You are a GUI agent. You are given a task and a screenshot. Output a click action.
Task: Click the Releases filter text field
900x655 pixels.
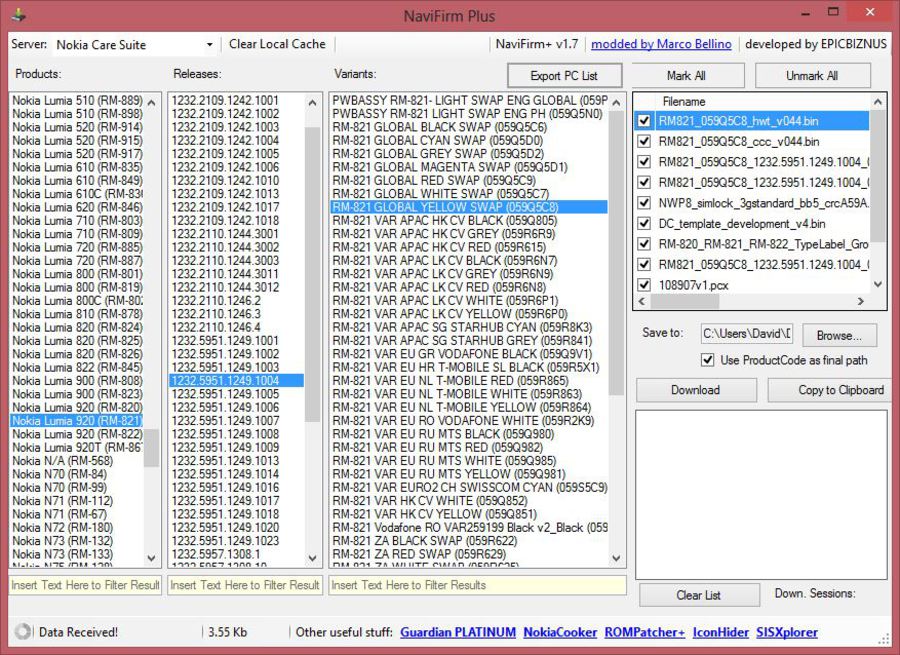(x=245, y=585)
